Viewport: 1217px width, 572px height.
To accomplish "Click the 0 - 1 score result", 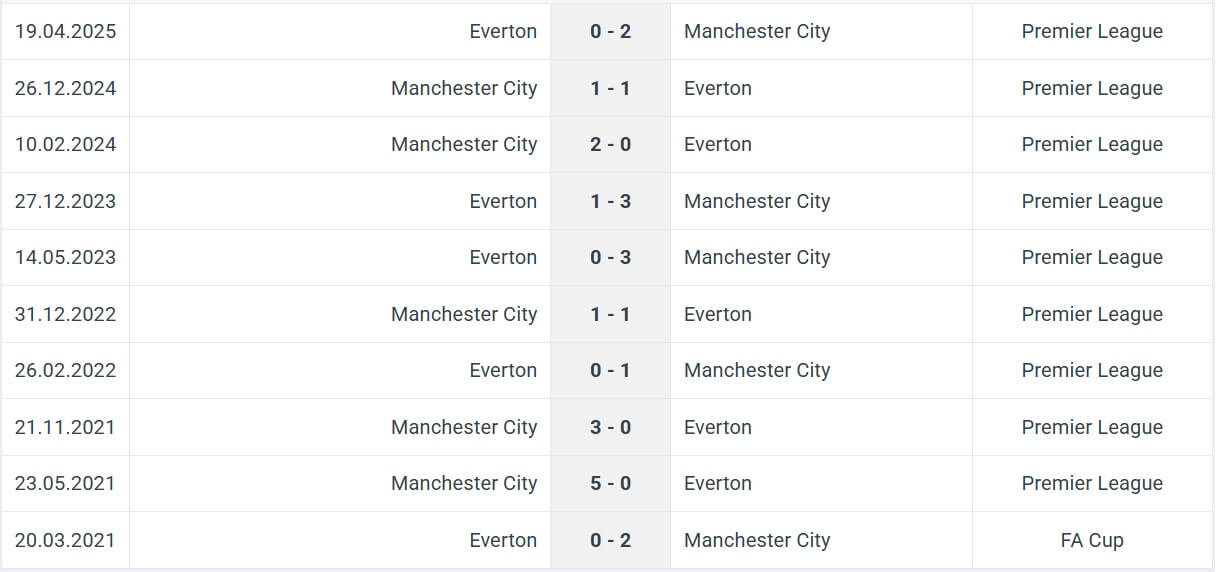I will [610, 370].
